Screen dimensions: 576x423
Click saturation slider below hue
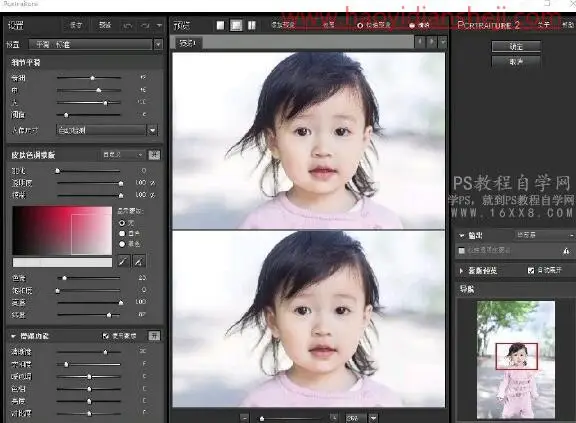(89, 290)
